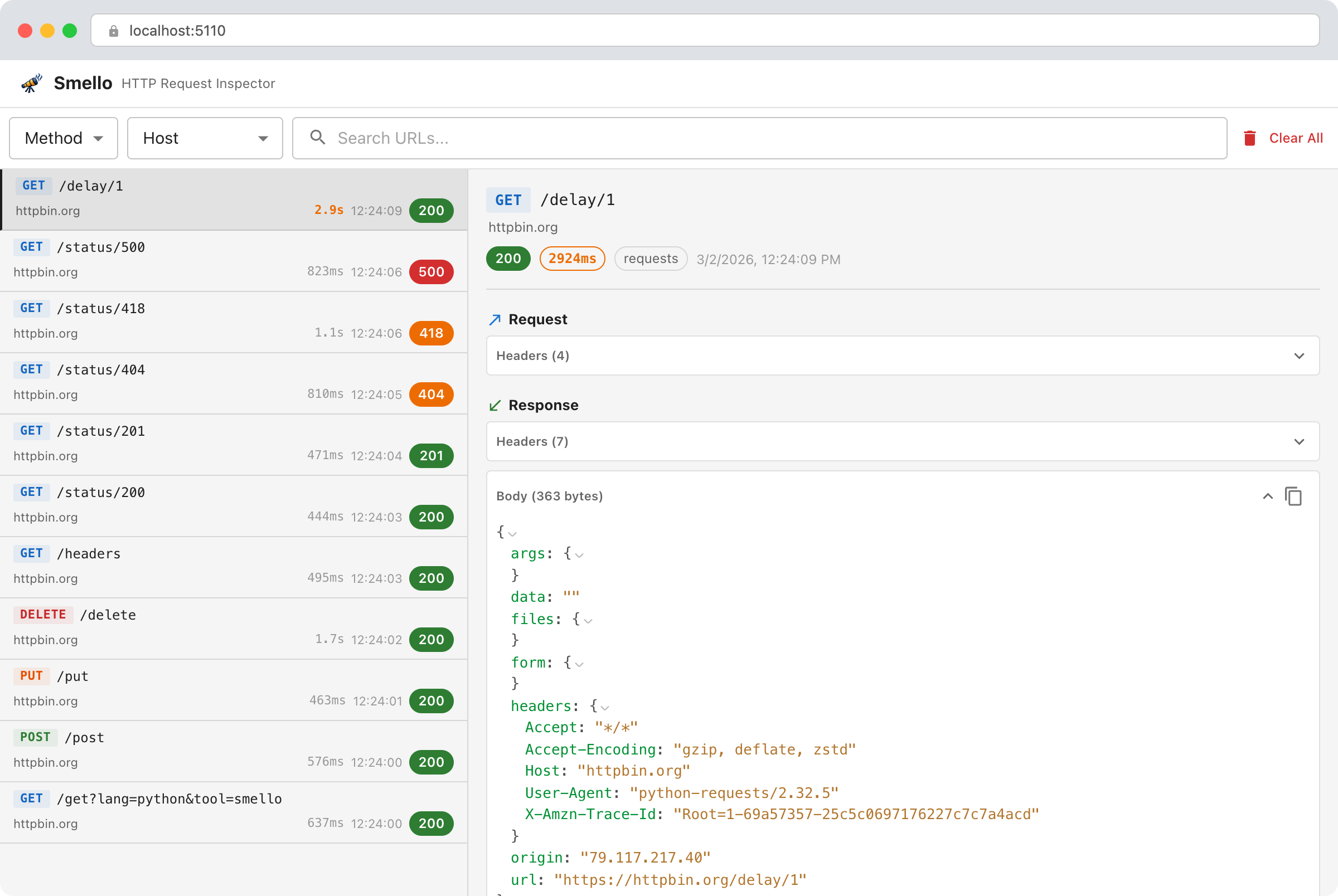Viewport: 1338px width, 896px height.
Task: Copy response body with clipboard icon
Action: (x=1293, y=496)
